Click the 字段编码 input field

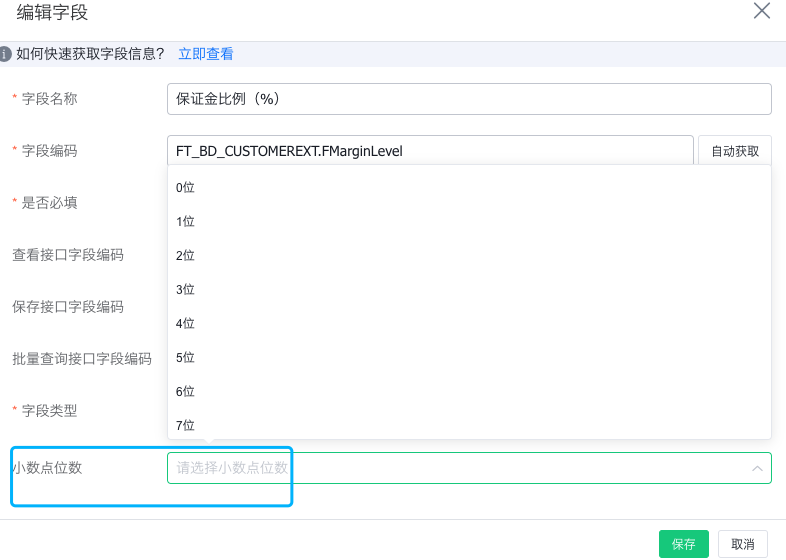click(x=430, y=150)
